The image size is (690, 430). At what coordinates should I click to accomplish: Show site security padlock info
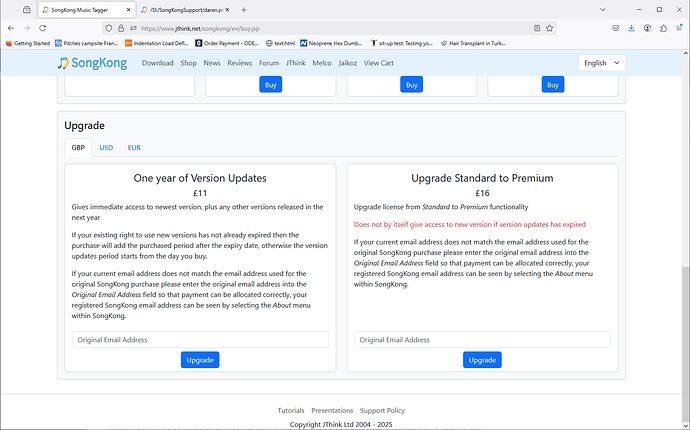point(121,28)
